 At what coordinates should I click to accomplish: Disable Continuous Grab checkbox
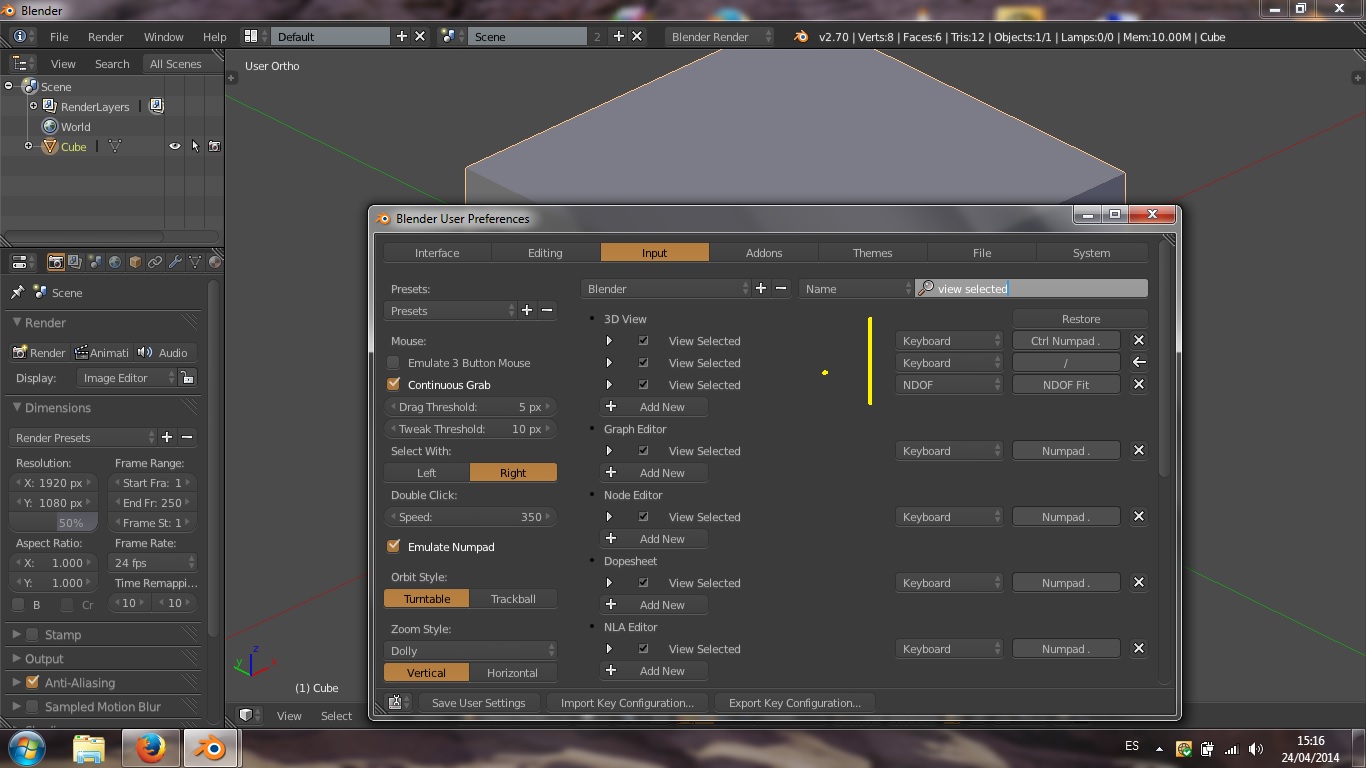click(x=393, y=384)
